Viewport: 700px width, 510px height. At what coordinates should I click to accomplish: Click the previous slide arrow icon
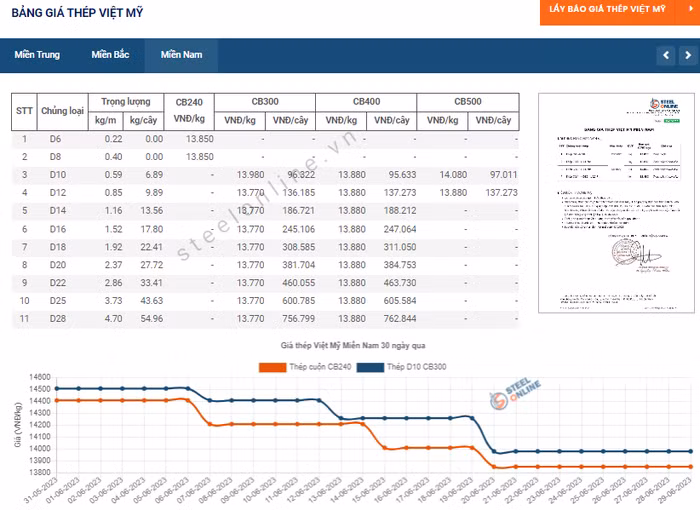pyautogui.click(x=664, y=54)
